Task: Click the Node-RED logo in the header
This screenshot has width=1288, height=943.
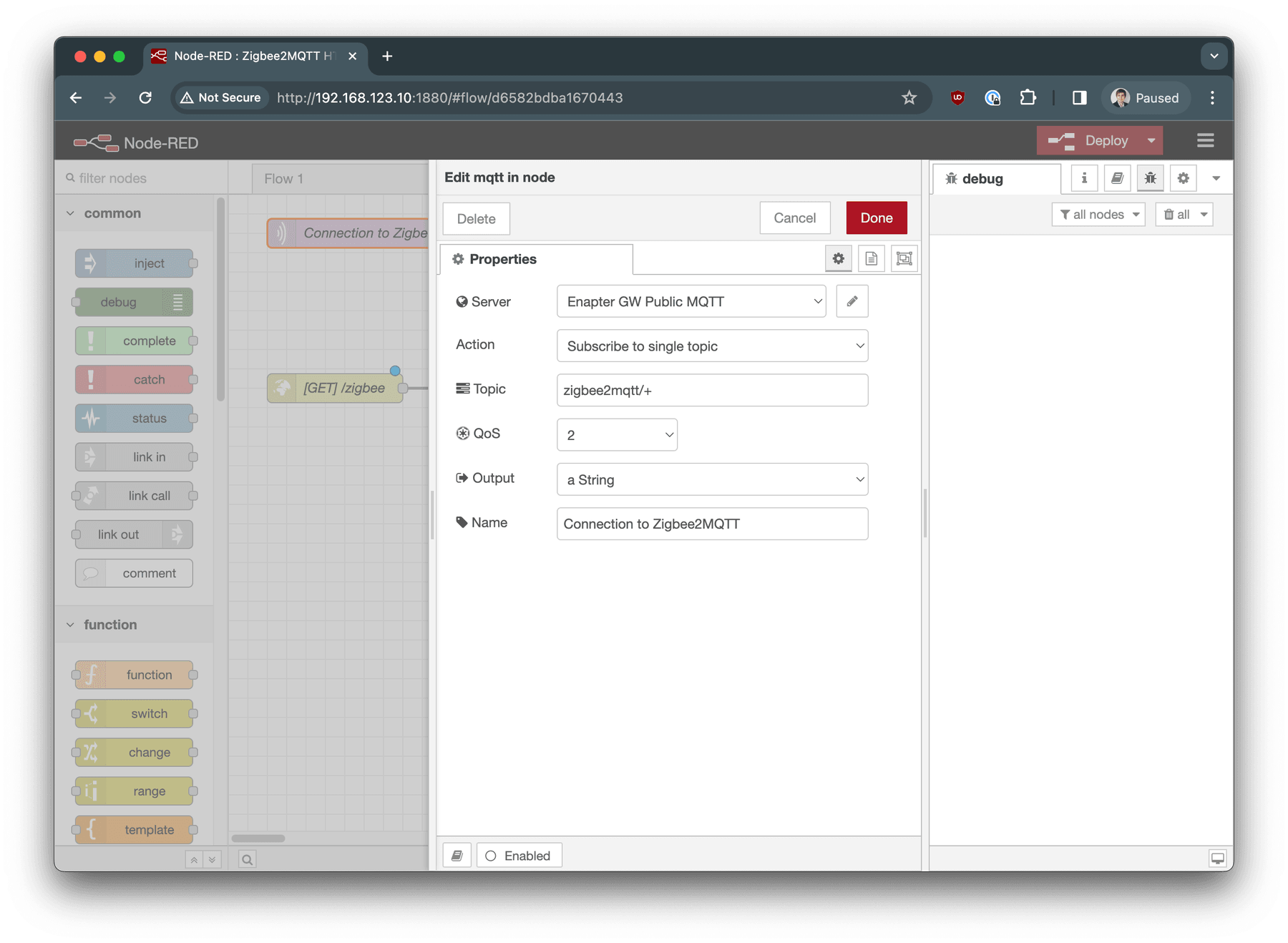Action: 97,142
